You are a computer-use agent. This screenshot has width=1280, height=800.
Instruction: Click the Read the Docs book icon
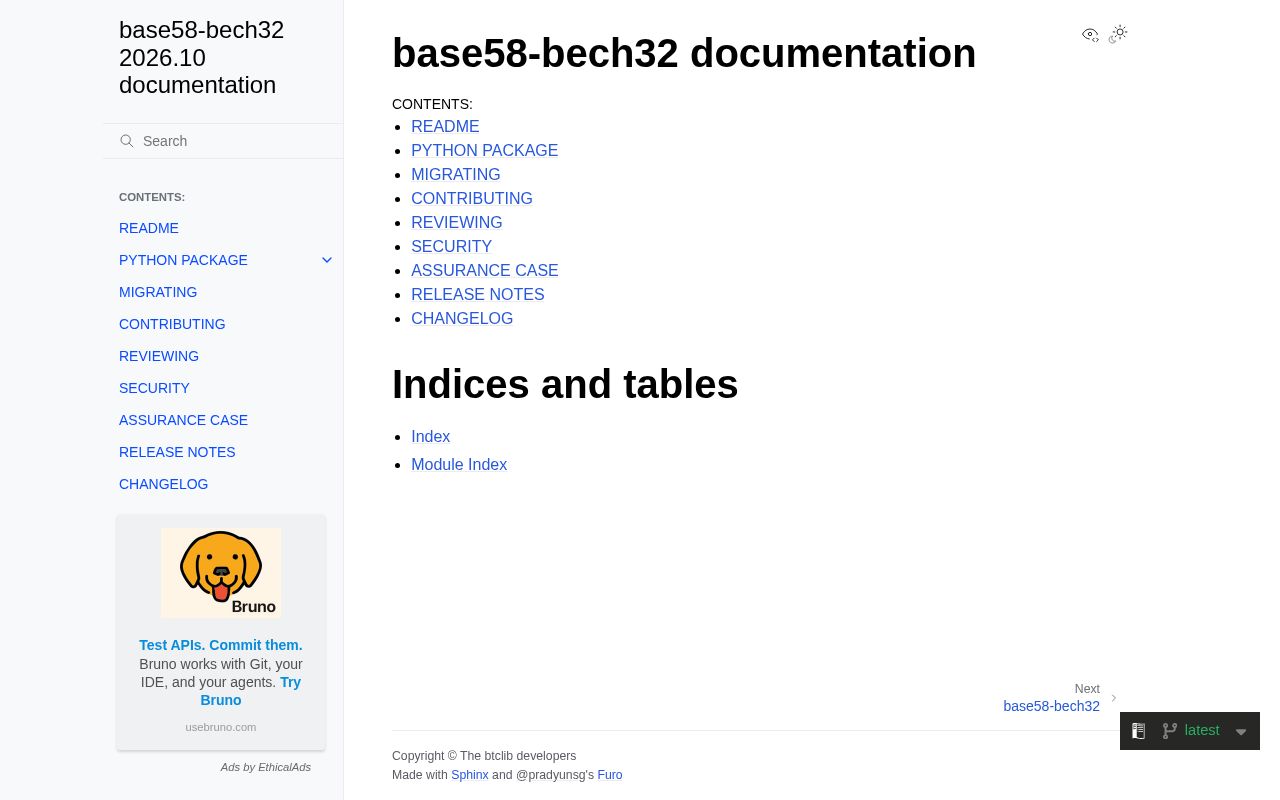click(1138, 731)
